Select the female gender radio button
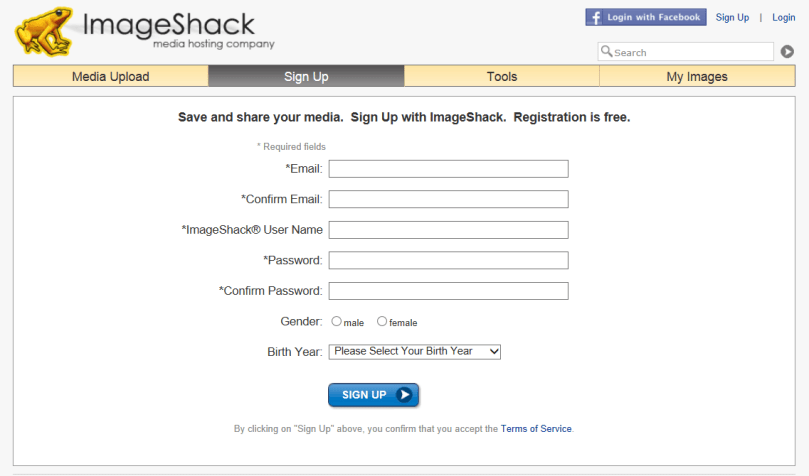Screen dimensions: 809x476 382,322
